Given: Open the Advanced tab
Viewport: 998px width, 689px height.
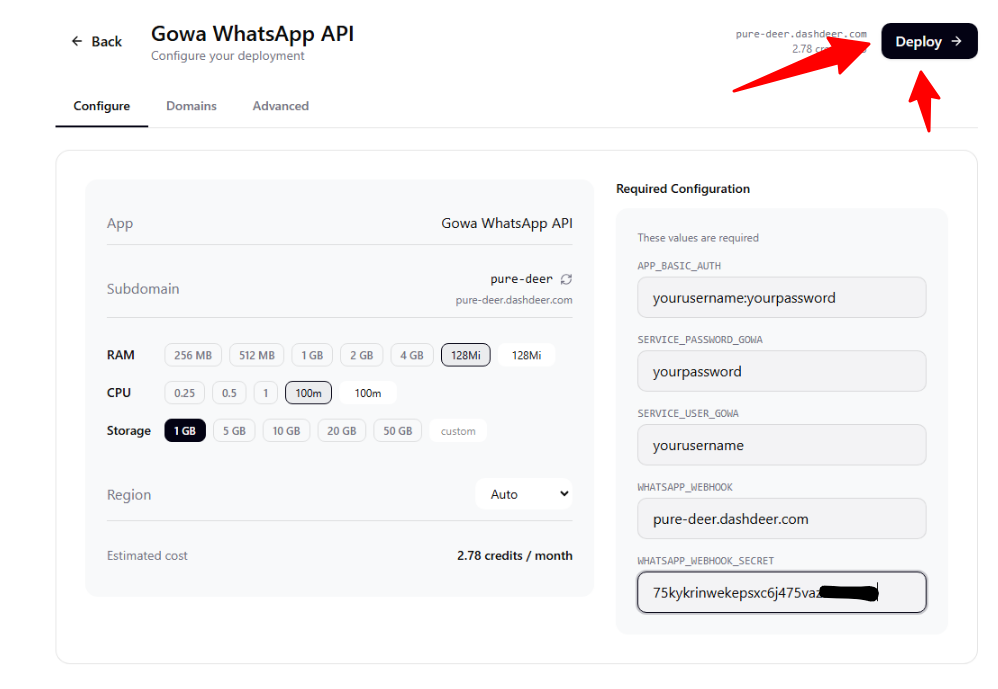Looking at the screenshot, I should click(x=281, y=106).
